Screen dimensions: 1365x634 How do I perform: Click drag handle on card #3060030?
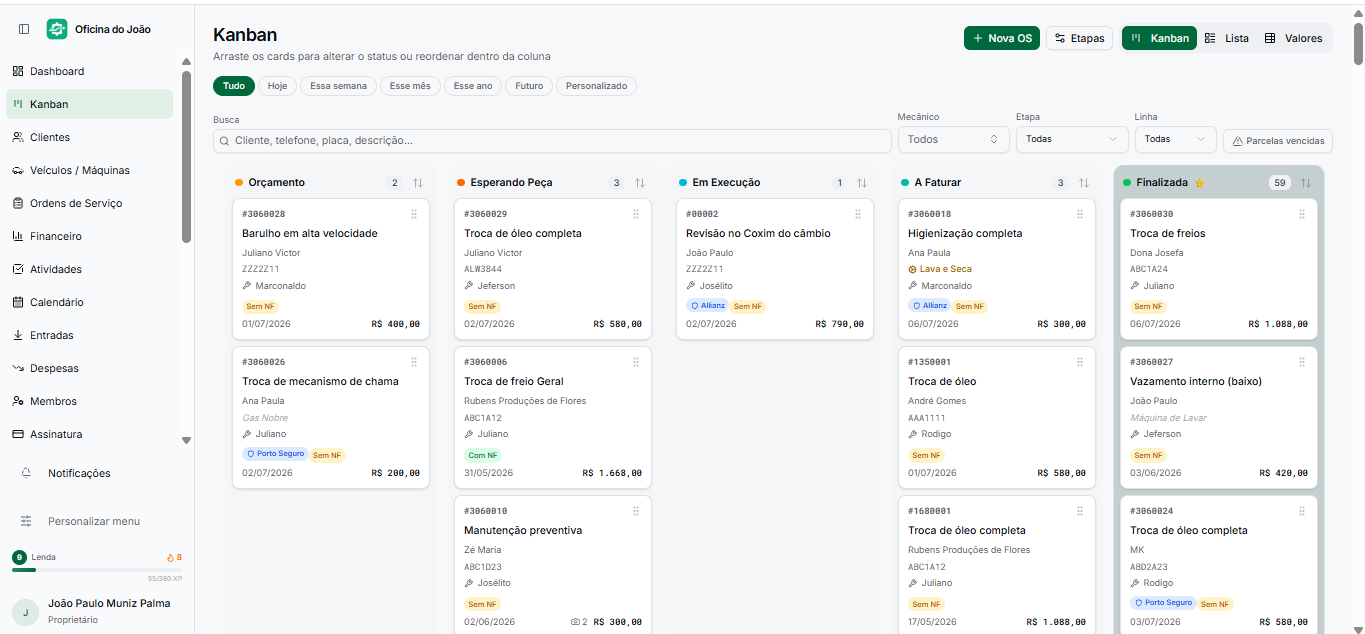(1302, 214)
